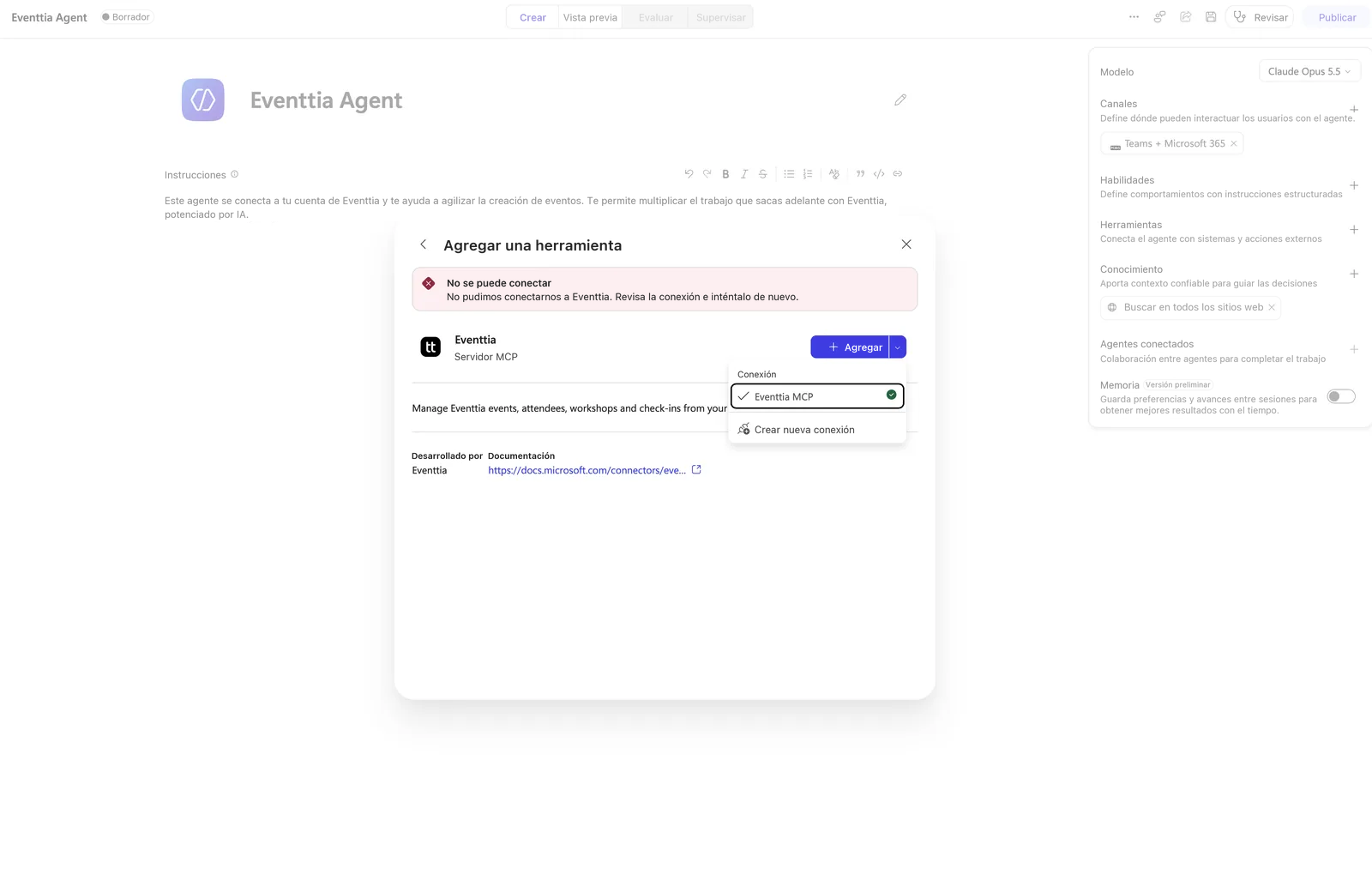Toggle italic formatting in instructions toolbar
Screen dimensions: 1372x869
point(744,174)
